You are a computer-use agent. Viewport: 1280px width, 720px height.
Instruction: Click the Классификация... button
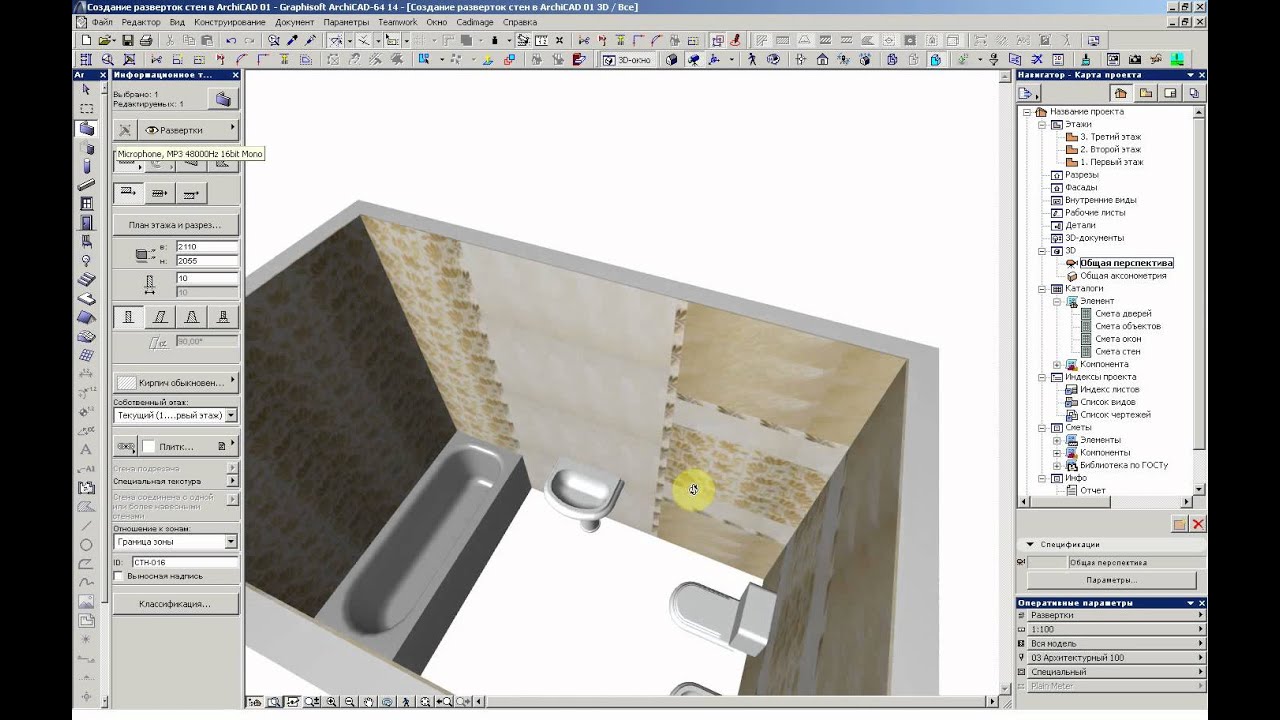176,604
